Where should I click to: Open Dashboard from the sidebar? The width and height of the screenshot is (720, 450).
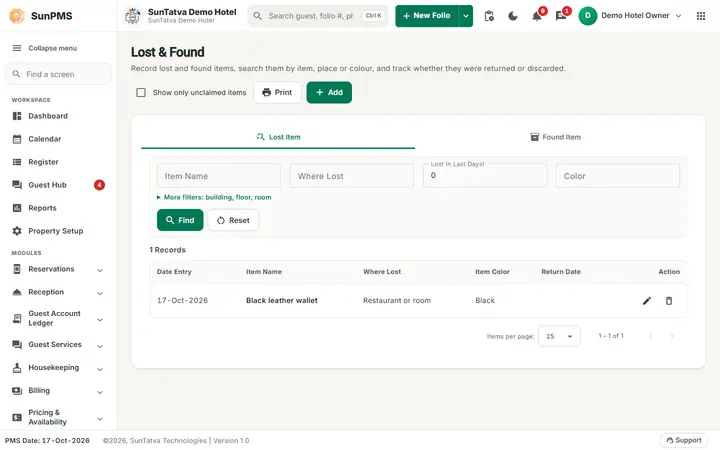tap(57, 116)
